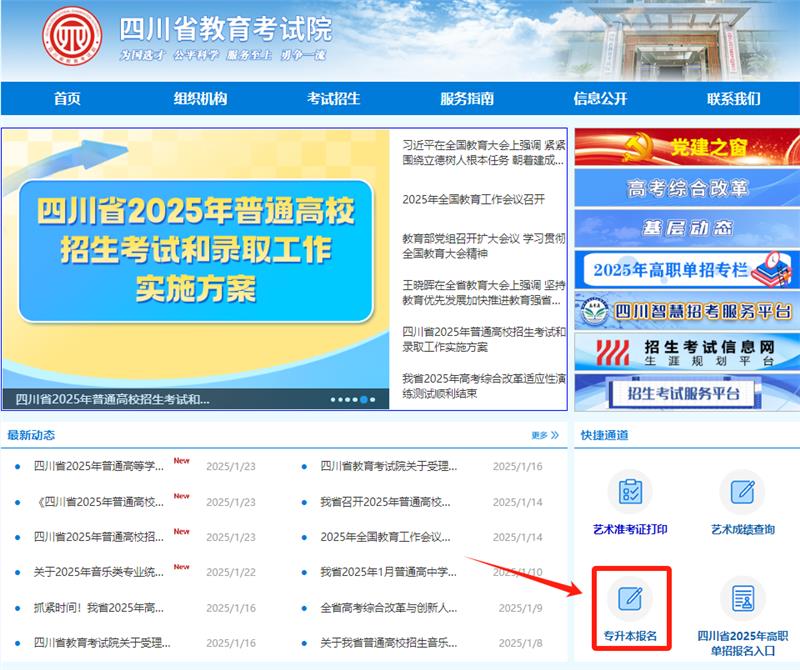
Task: Click the 快捷通道 section heading
Action: tap(605, 435)
